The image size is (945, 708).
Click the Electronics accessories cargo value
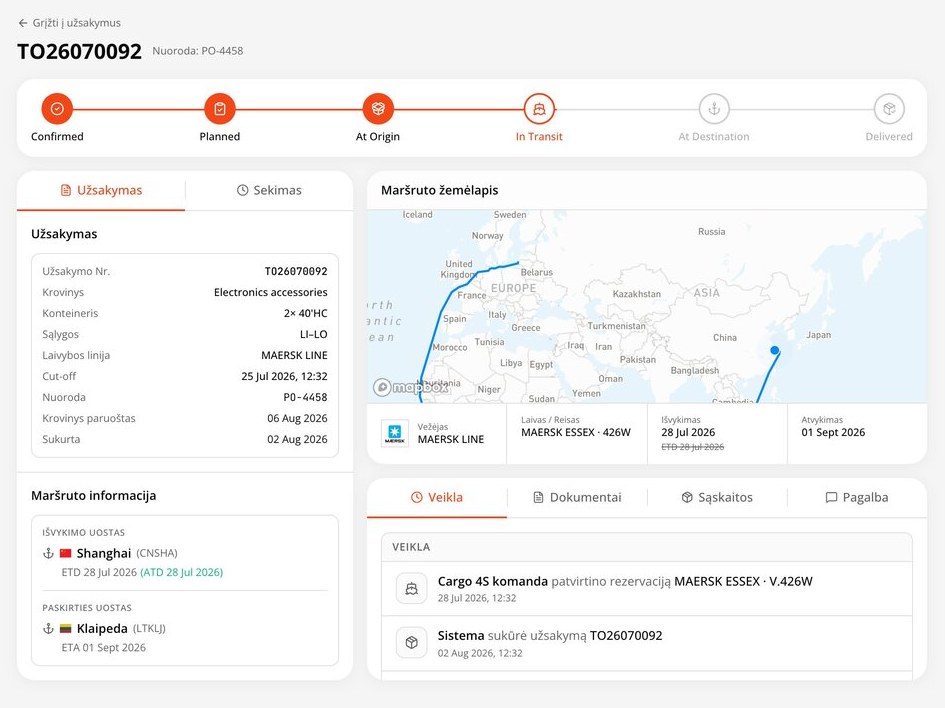point(271,292)
